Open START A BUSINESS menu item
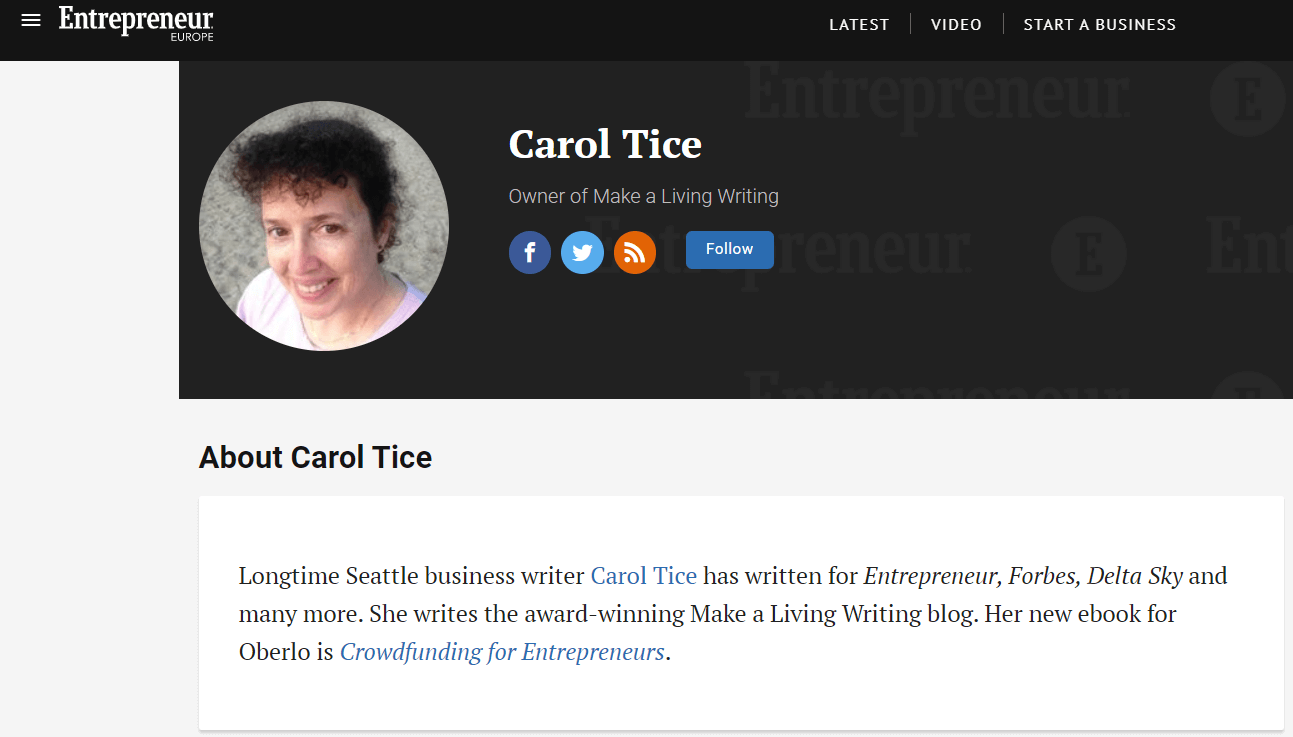 click(1099, 24)
